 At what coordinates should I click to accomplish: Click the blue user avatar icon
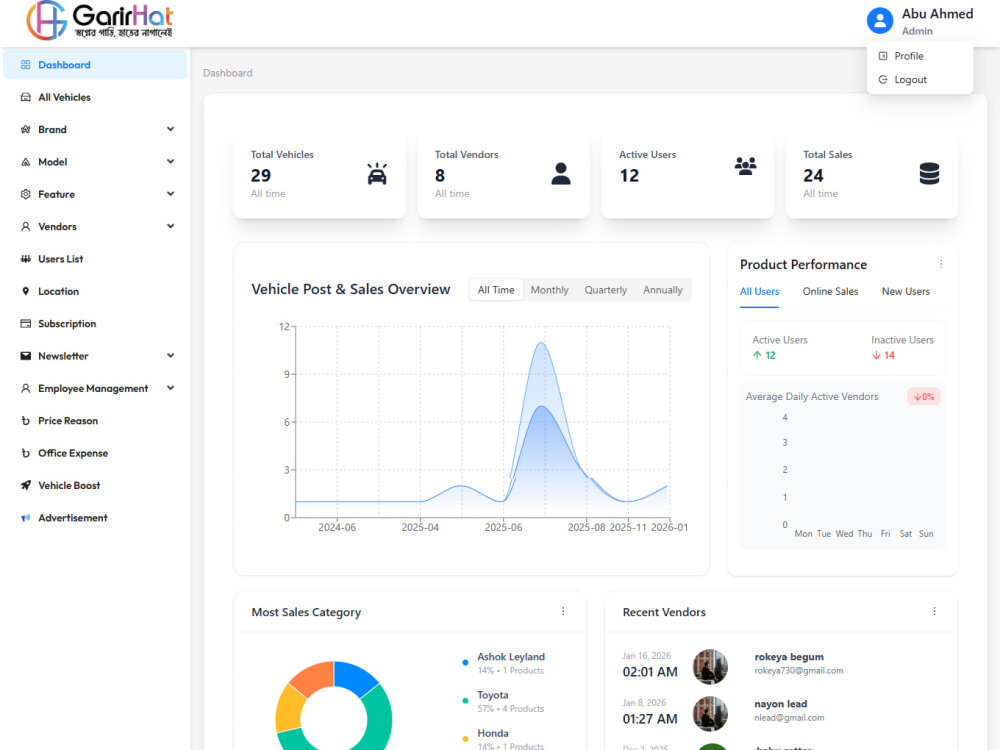879,20
